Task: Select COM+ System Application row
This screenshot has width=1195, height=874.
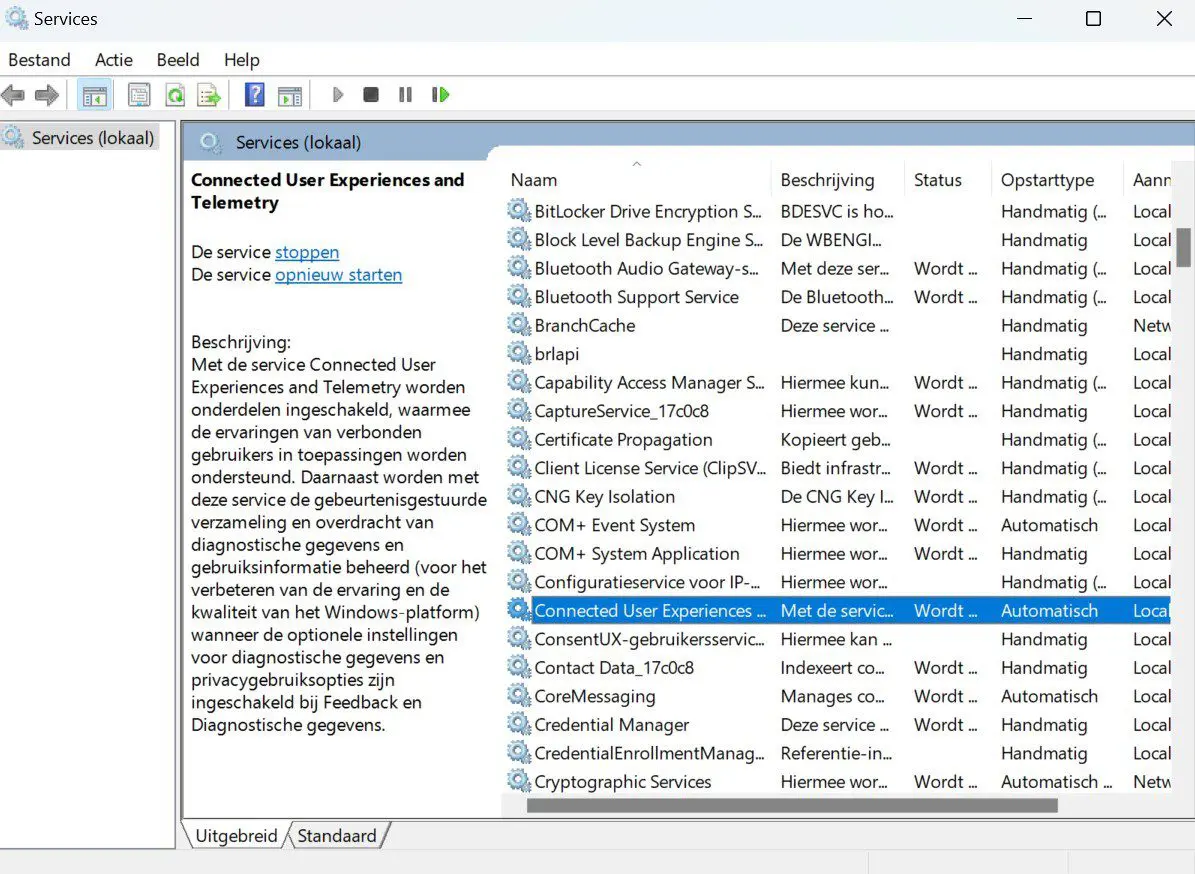Action: pyautogui.click(x=838, y=553)
